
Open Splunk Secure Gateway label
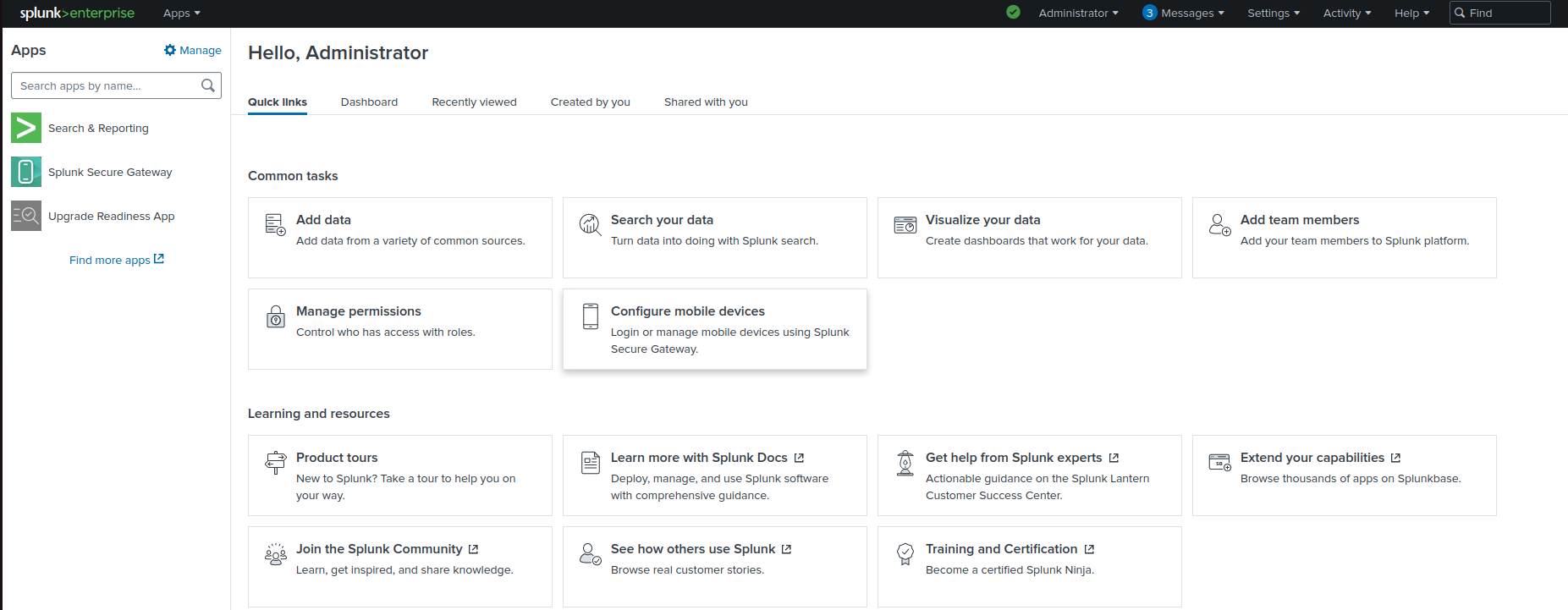point(110,172)
